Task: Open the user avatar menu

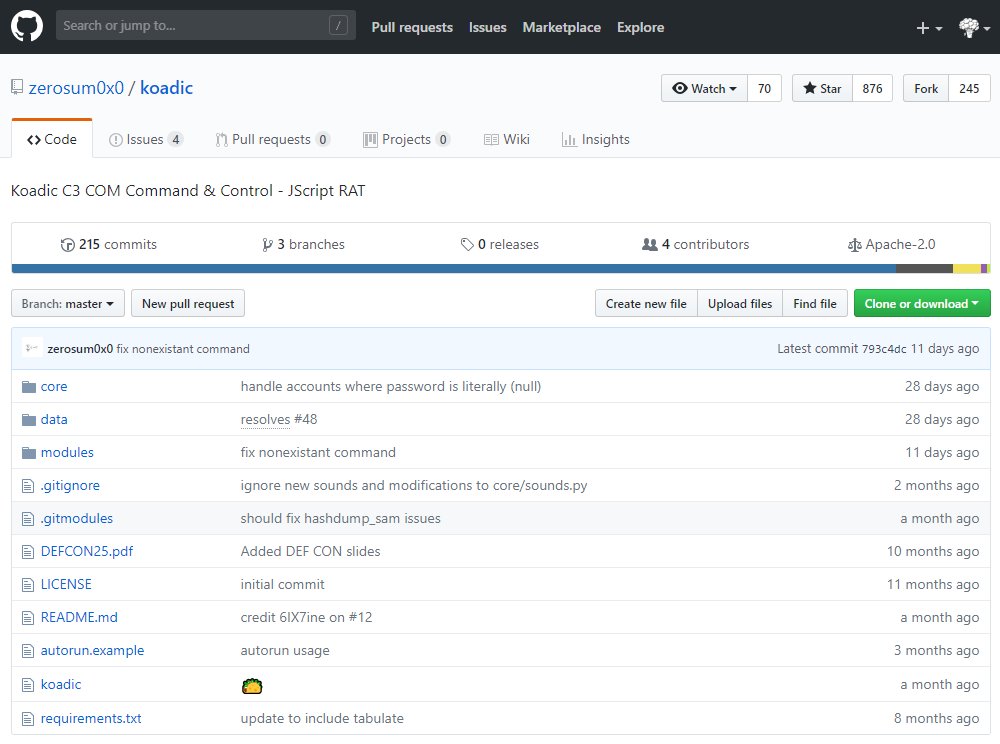Action: pyautogui.click(x=974, y=27)
